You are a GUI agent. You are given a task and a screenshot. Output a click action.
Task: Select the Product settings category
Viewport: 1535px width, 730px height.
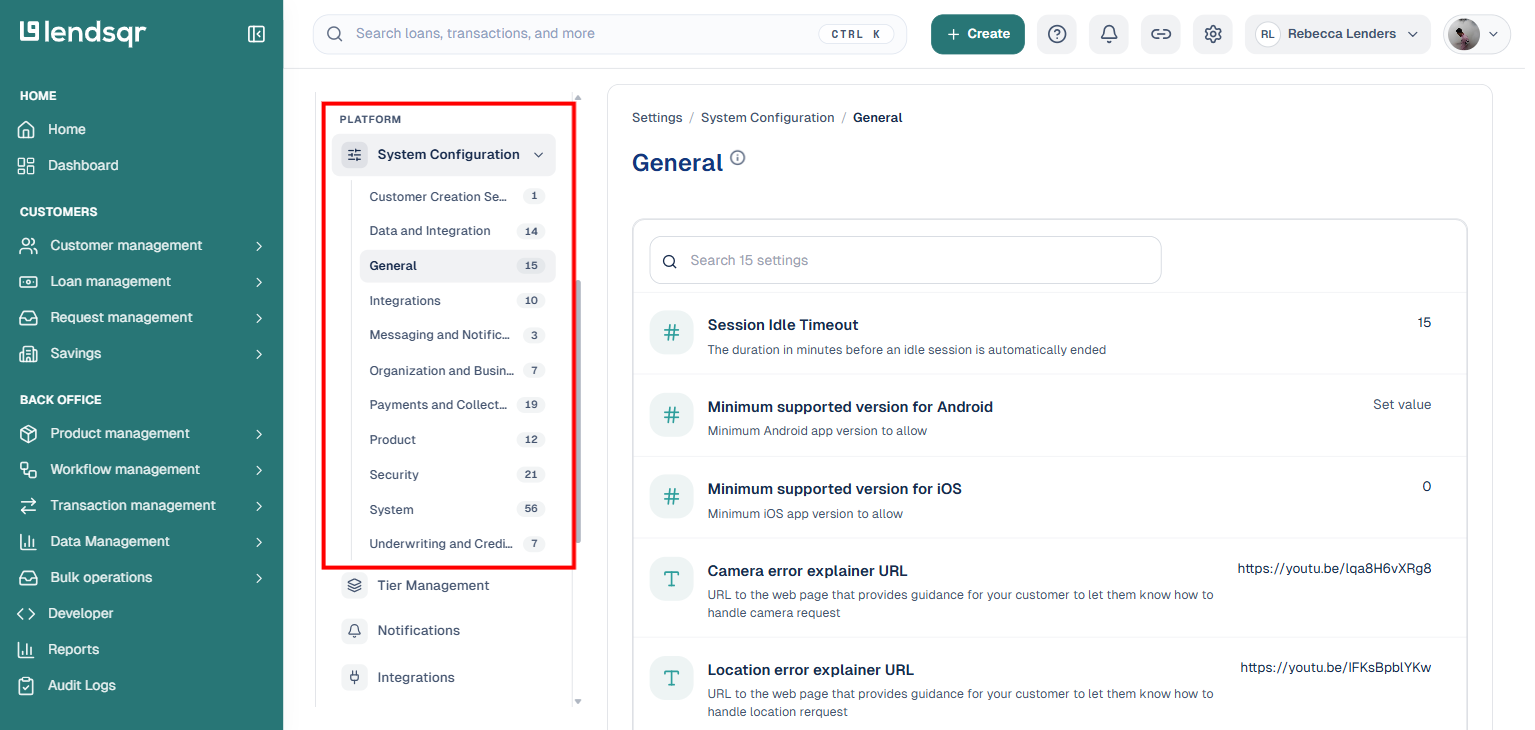point(457,440)
